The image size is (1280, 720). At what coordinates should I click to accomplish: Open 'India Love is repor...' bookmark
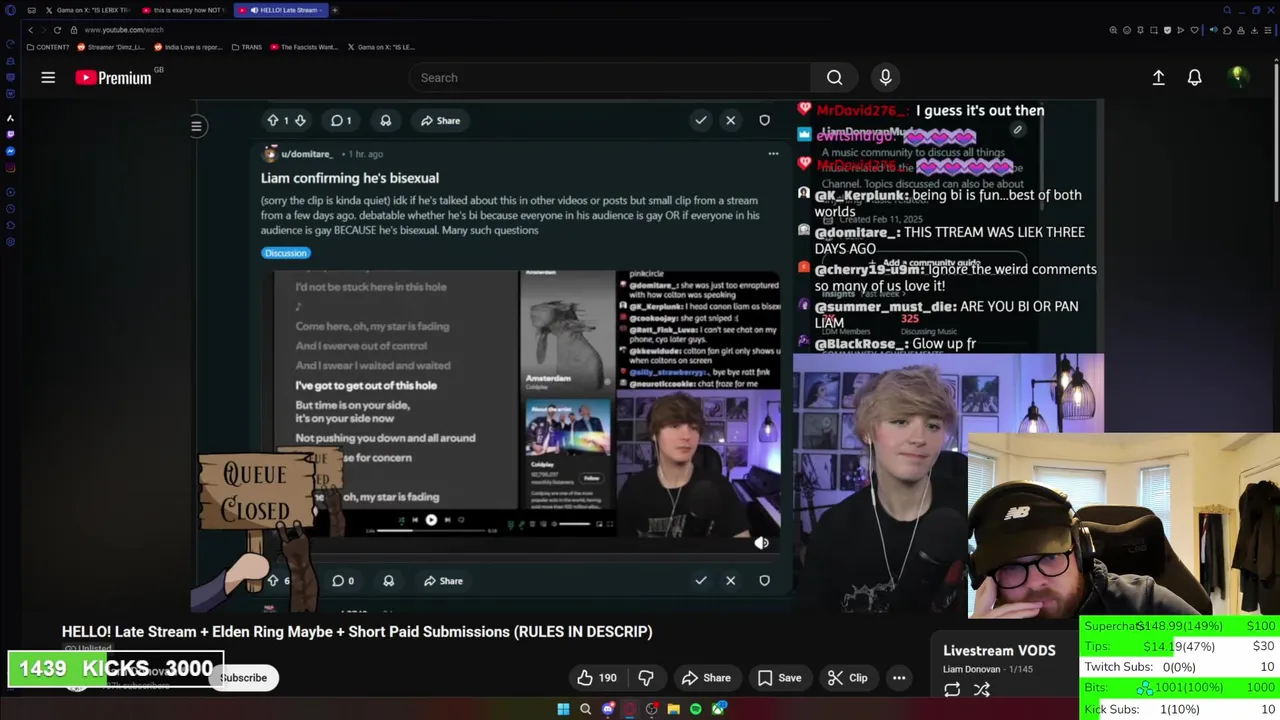[188, 47]
